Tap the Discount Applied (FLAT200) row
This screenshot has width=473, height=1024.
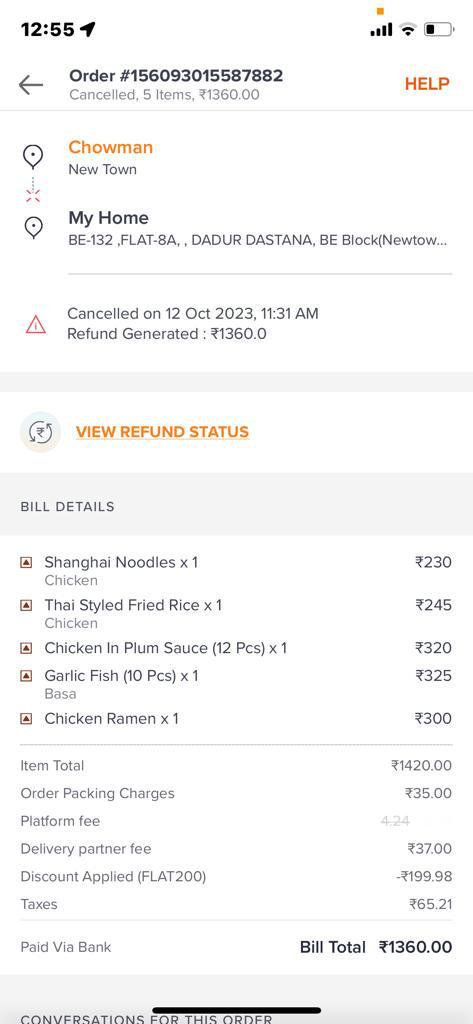tap(236, 876)
